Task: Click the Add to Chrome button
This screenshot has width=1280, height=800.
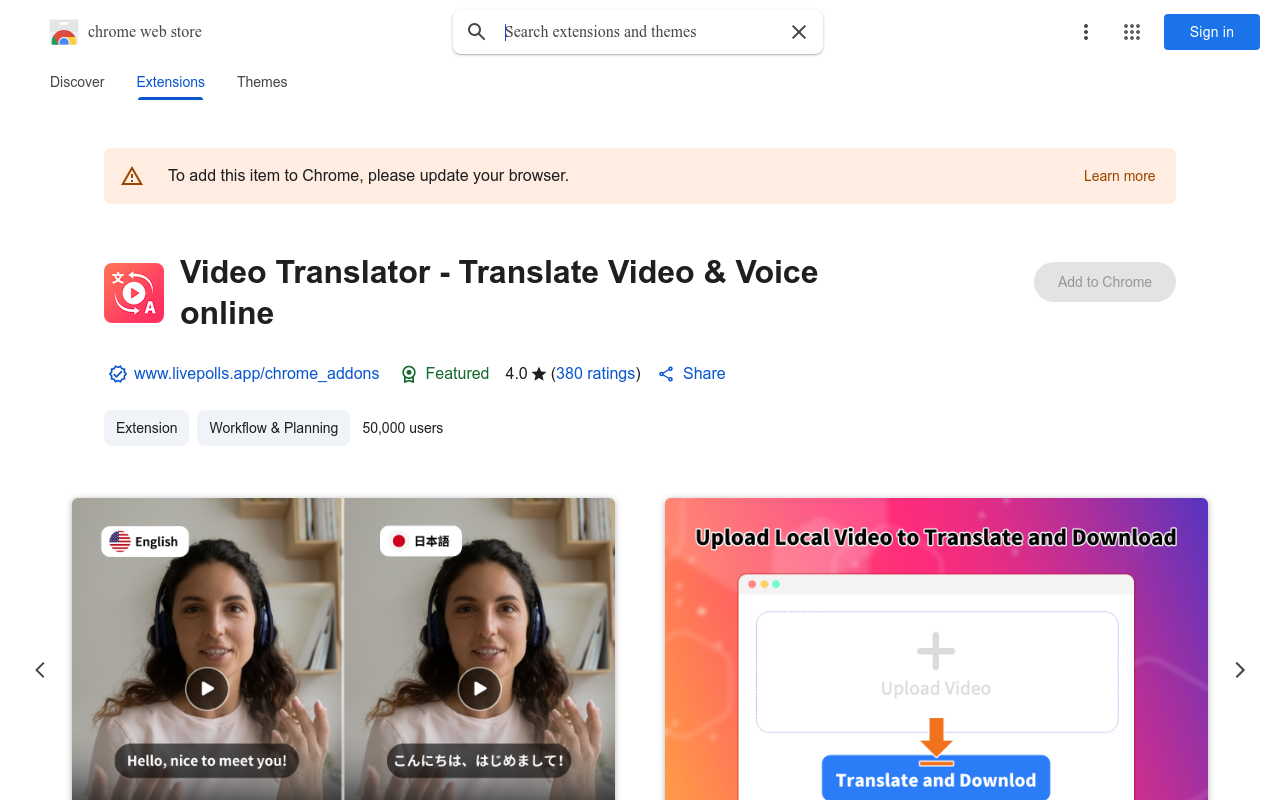Action: 1105,282
